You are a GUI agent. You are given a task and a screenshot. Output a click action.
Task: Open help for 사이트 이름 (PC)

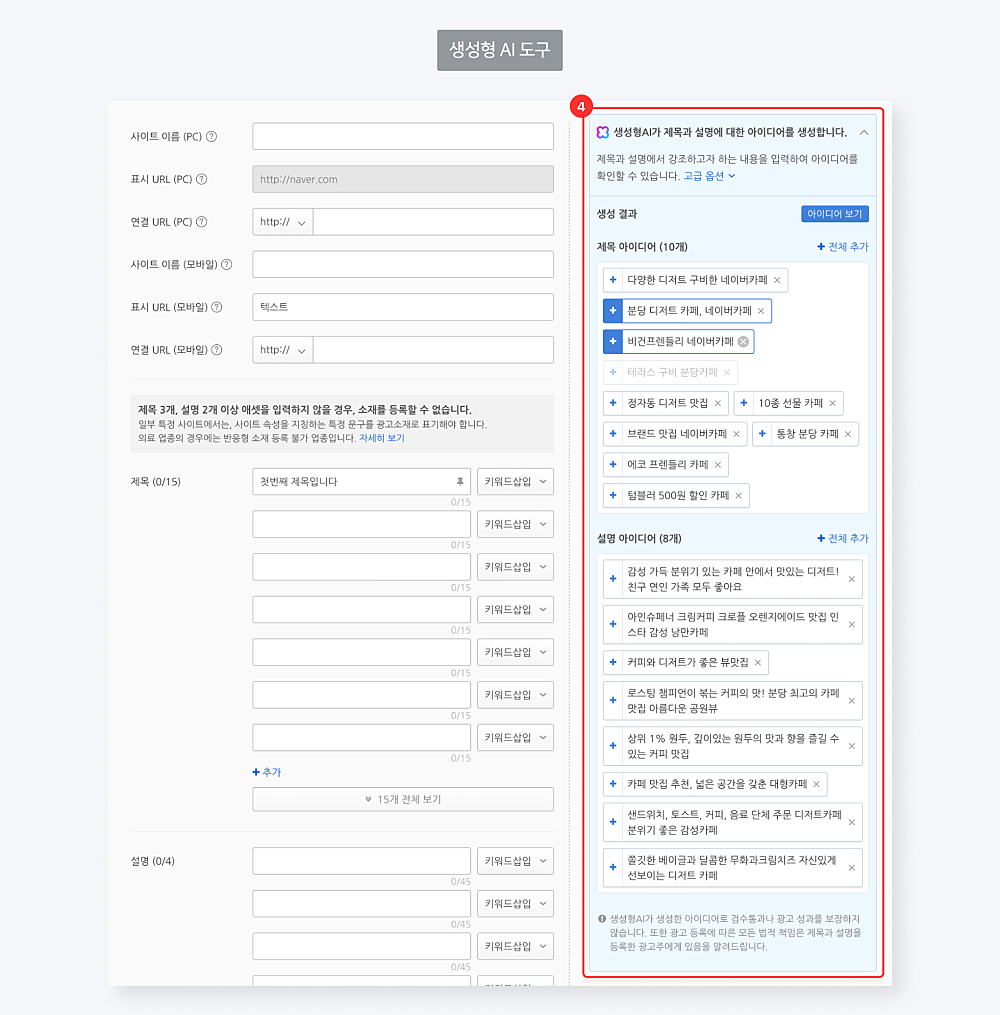click(212, 137)
